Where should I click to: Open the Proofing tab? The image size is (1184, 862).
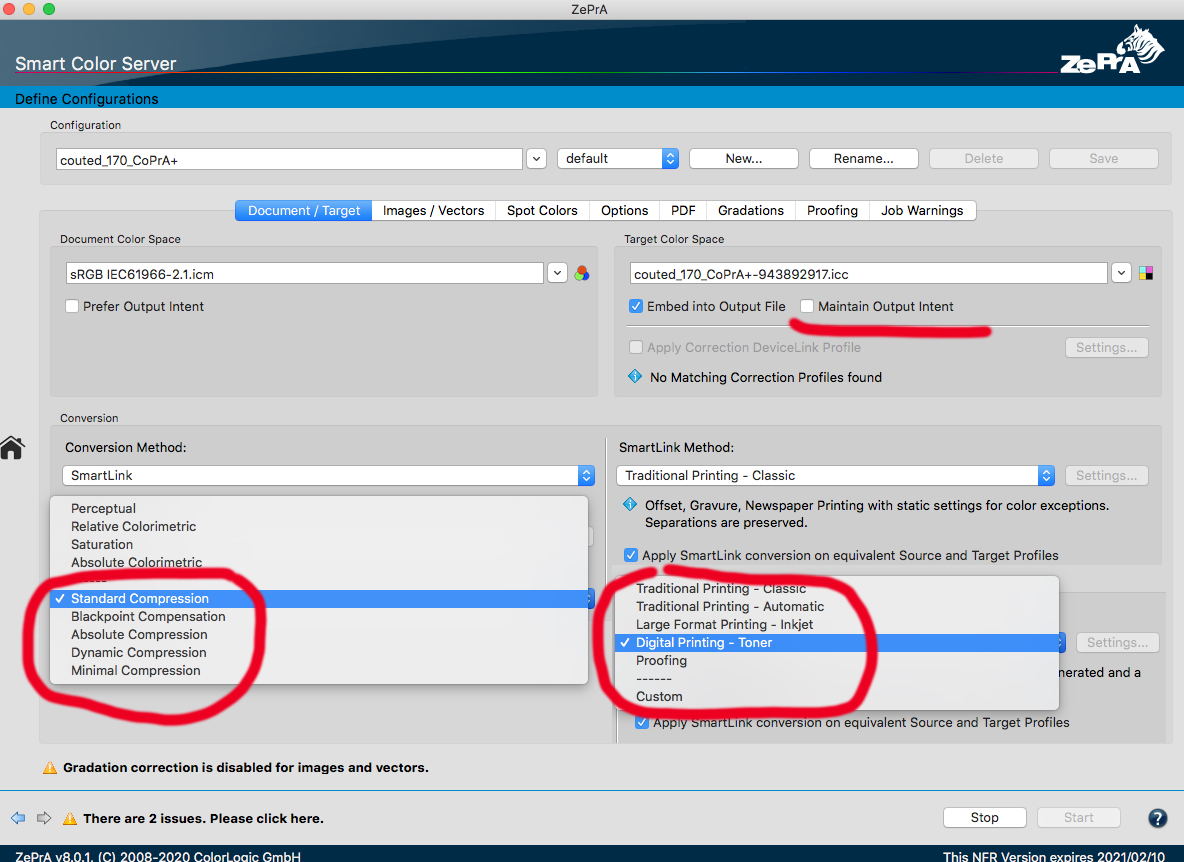point(832,211)
